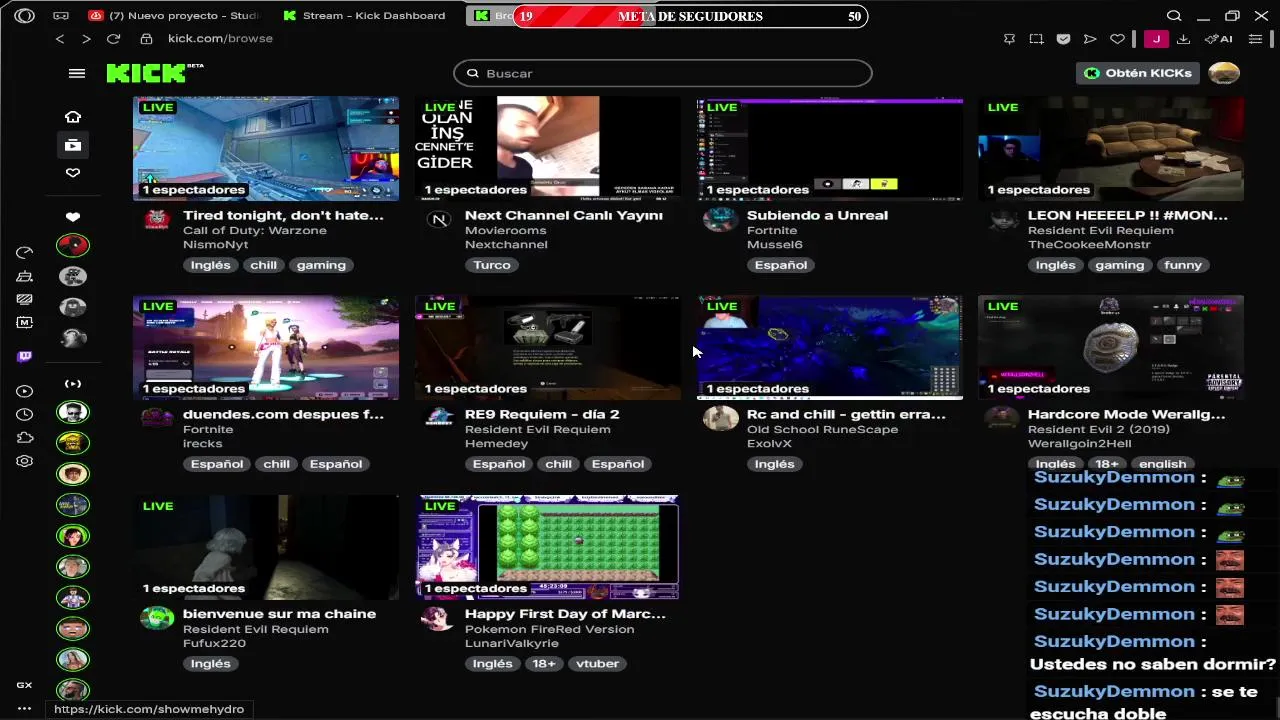Open the Opera main menu icon
This screenshot has width=1280, height=720.
click(x=25, y=15)
